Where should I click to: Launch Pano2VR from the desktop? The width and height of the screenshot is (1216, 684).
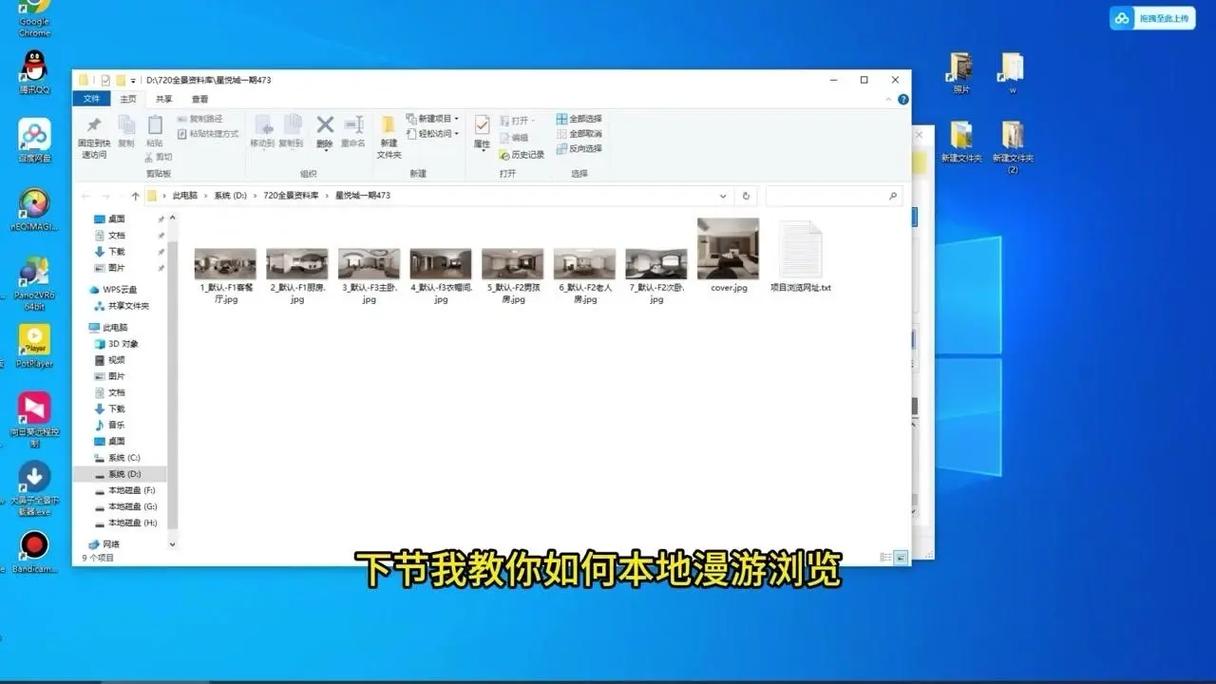tap(33, 272)
